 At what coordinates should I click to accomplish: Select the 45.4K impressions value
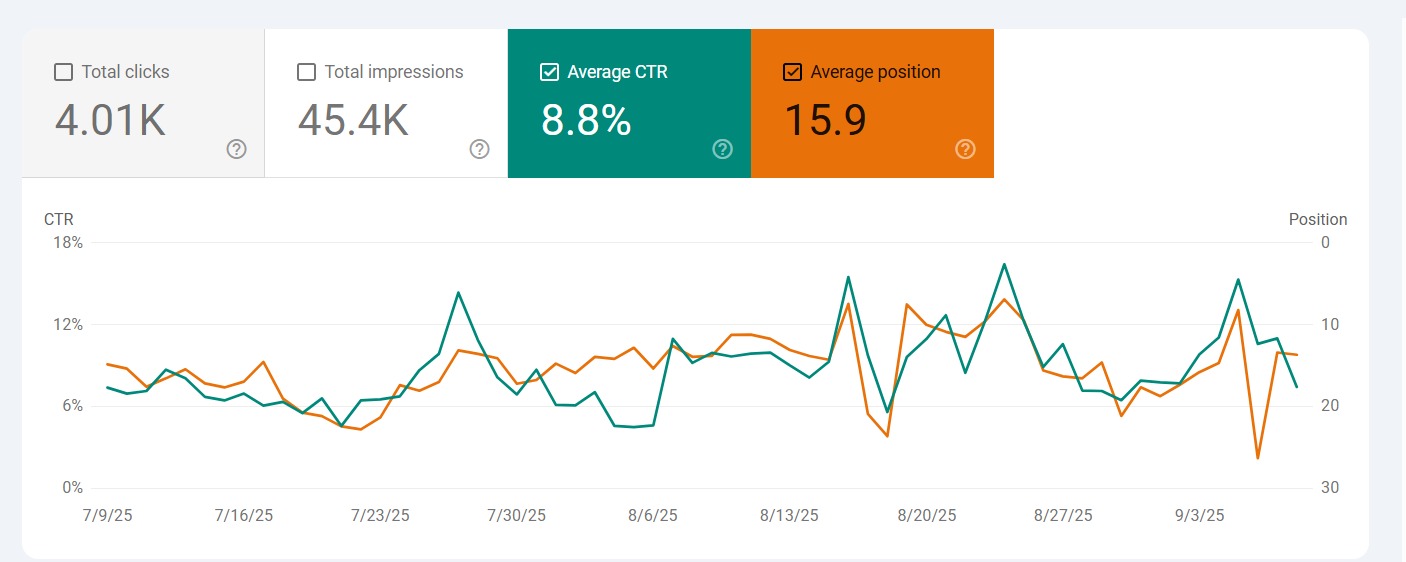[353, 120]
